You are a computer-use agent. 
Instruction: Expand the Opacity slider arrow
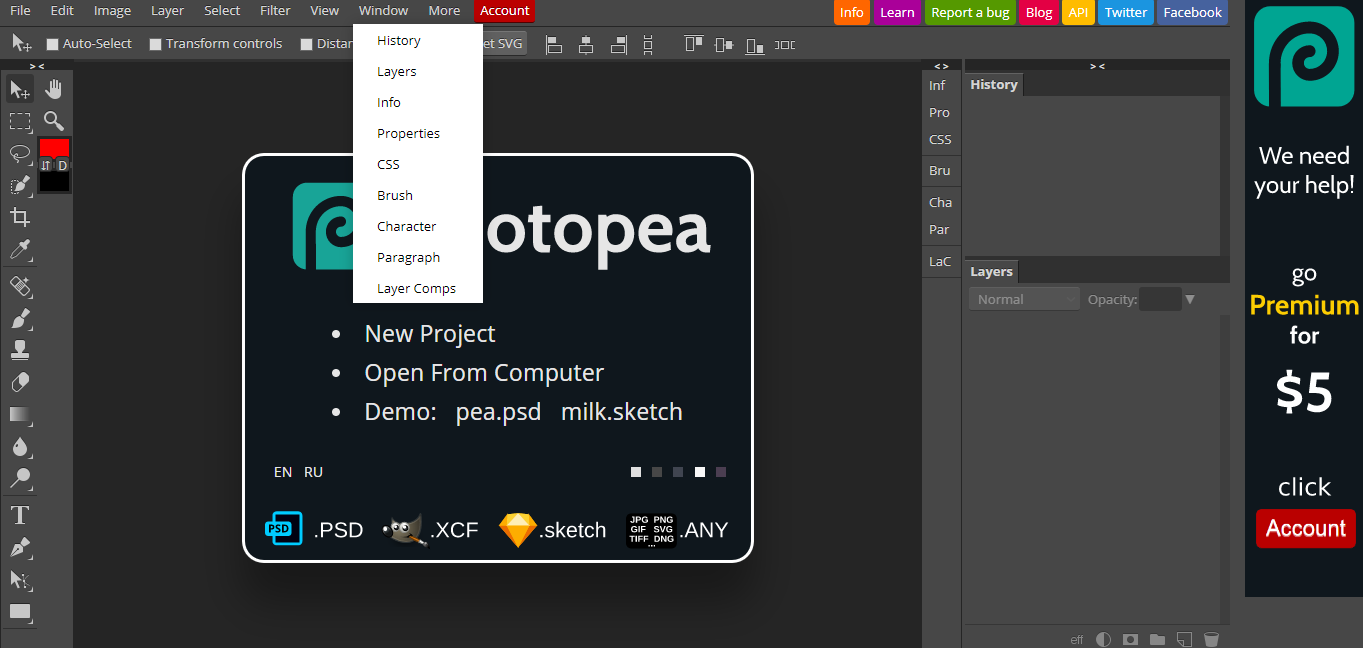pos(1190,299)
